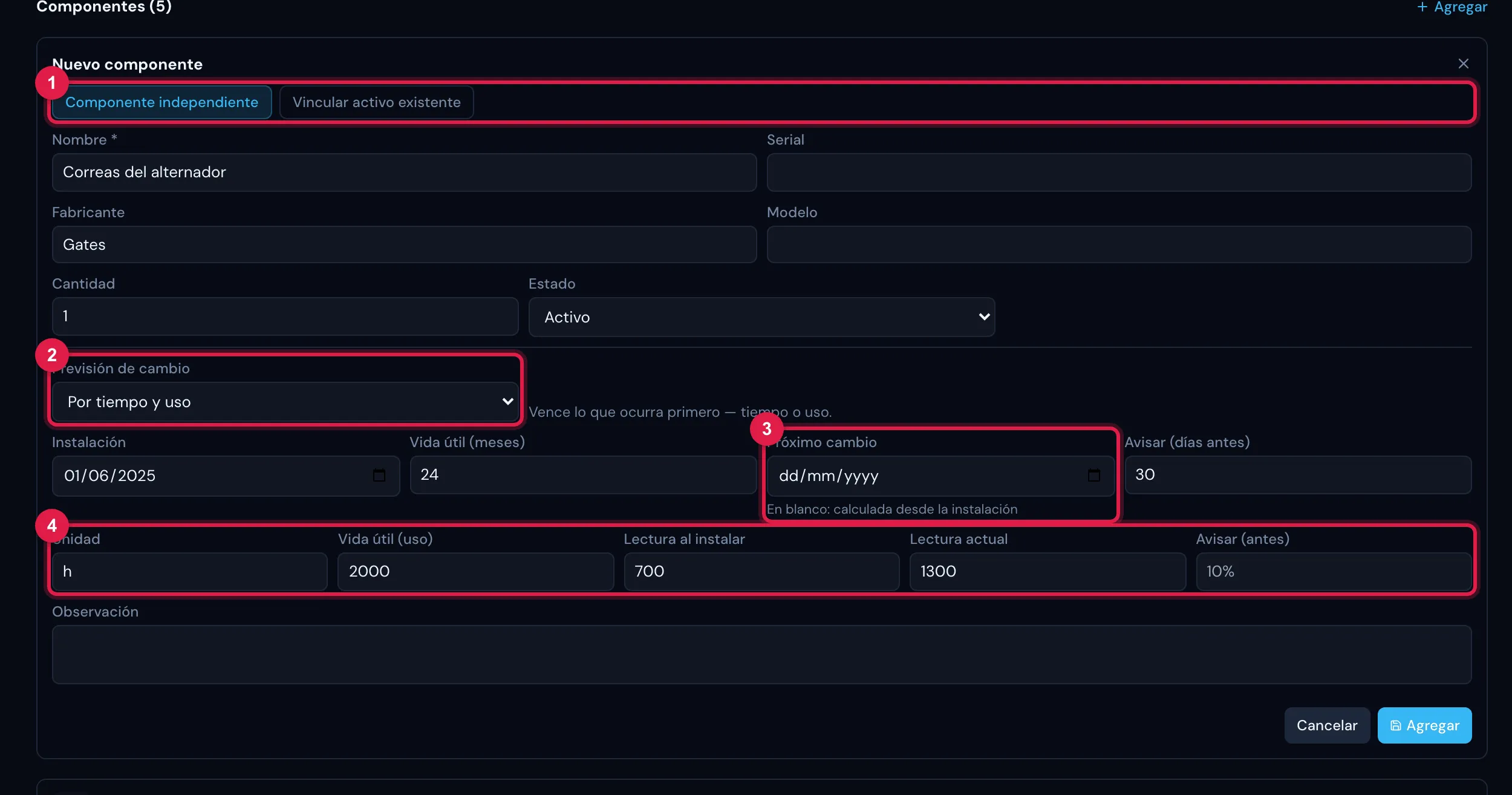Click the Lectura actual field showing 1300
1512x795 pixels.
[x=1048, y=572]
